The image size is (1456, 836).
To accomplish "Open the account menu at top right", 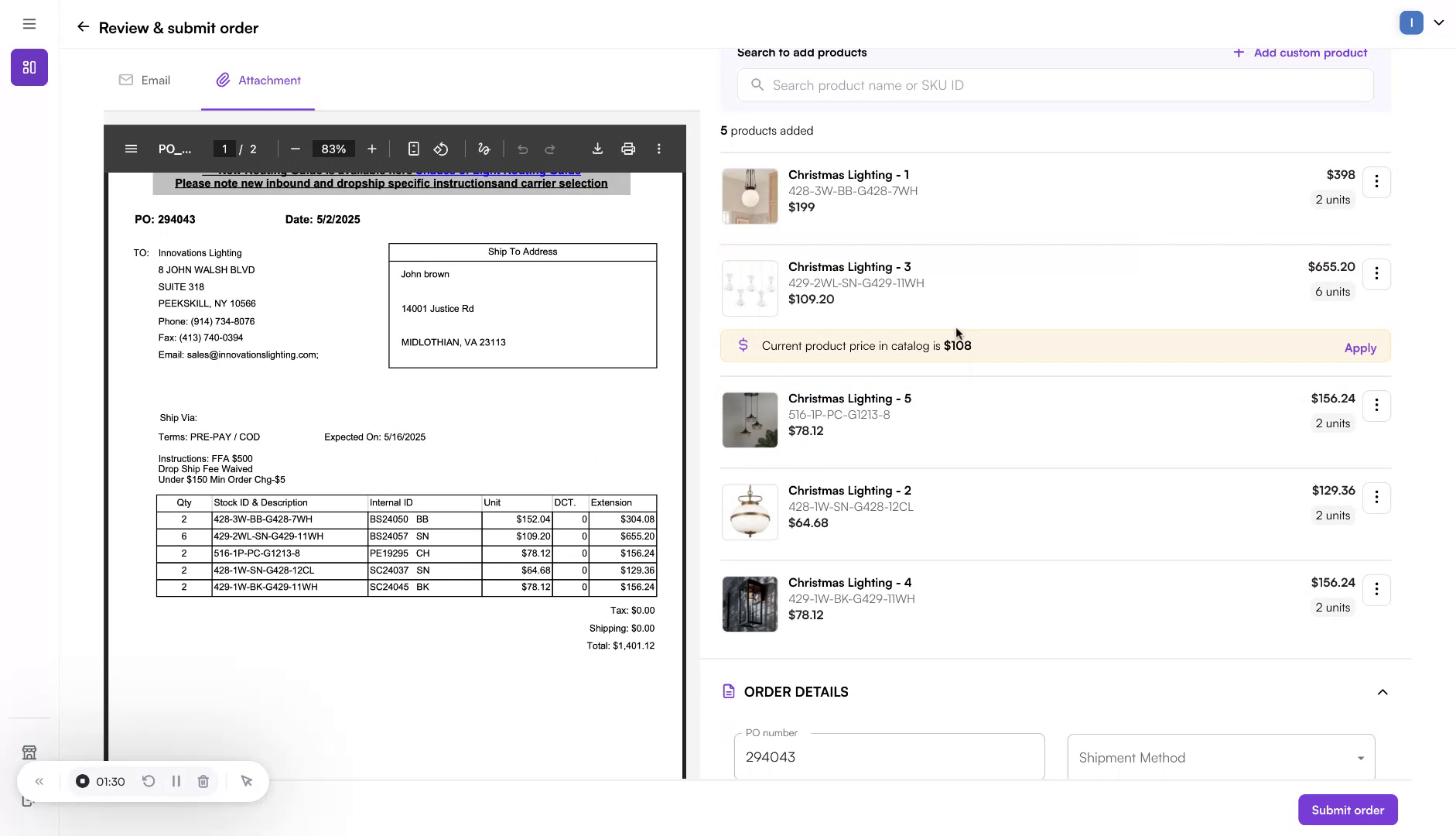I will (x=1422, y=22).
